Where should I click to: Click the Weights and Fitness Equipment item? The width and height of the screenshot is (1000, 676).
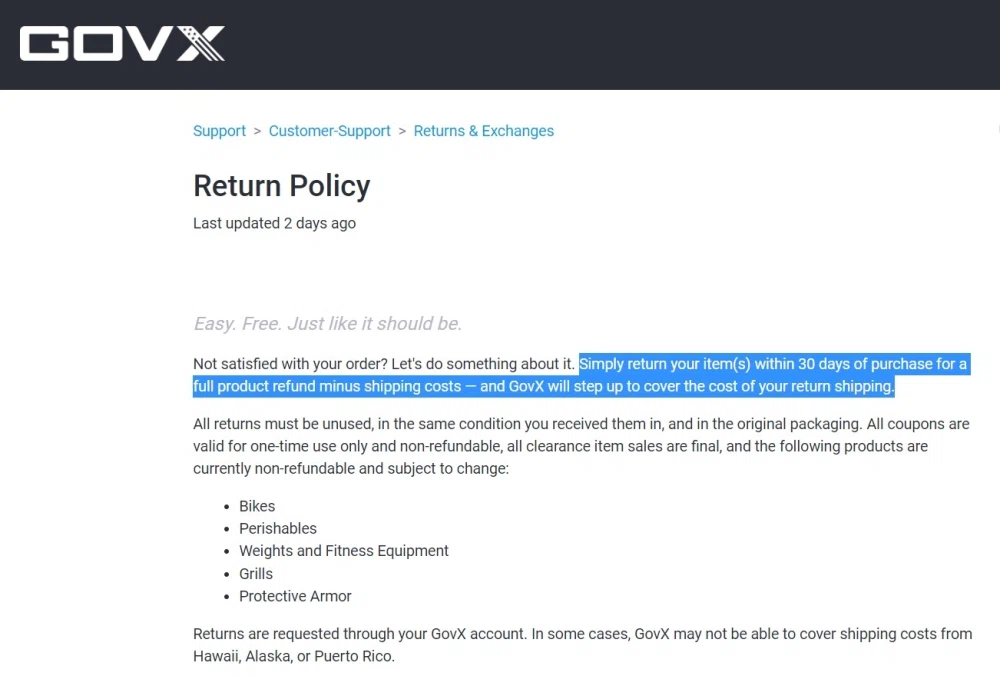coord(343,551)
